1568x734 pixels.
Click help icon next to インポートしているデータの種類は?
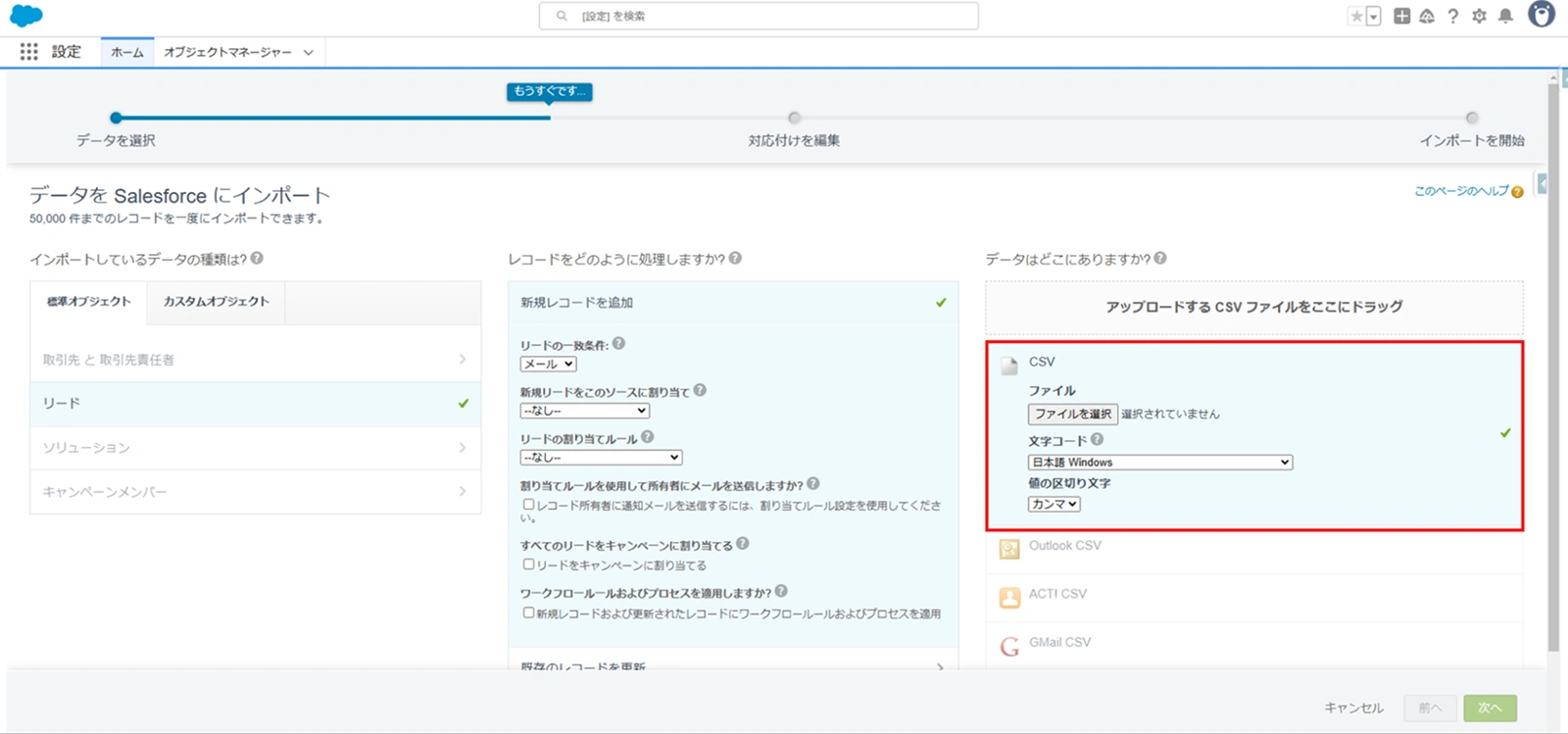pos(257,259)
